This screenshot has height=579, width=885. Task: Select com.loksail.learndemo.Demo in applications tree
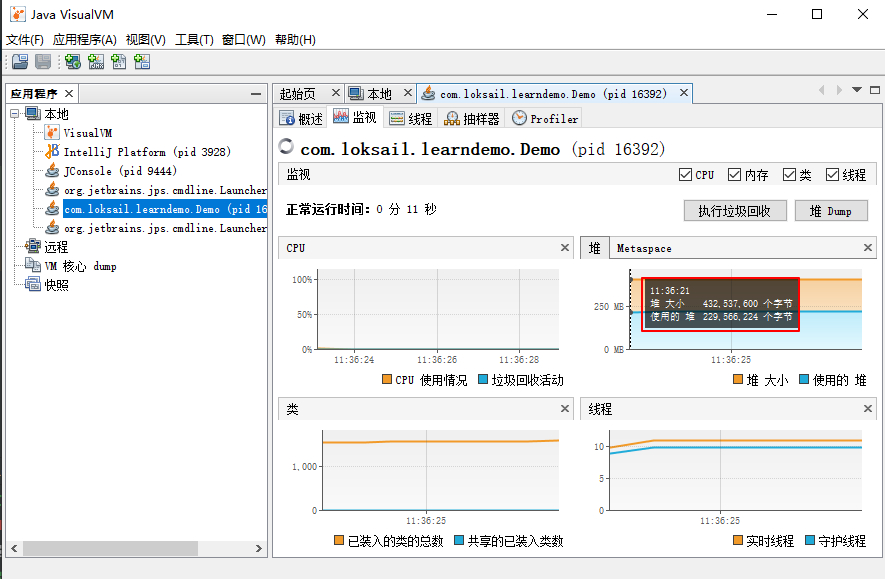coord(165,209)
